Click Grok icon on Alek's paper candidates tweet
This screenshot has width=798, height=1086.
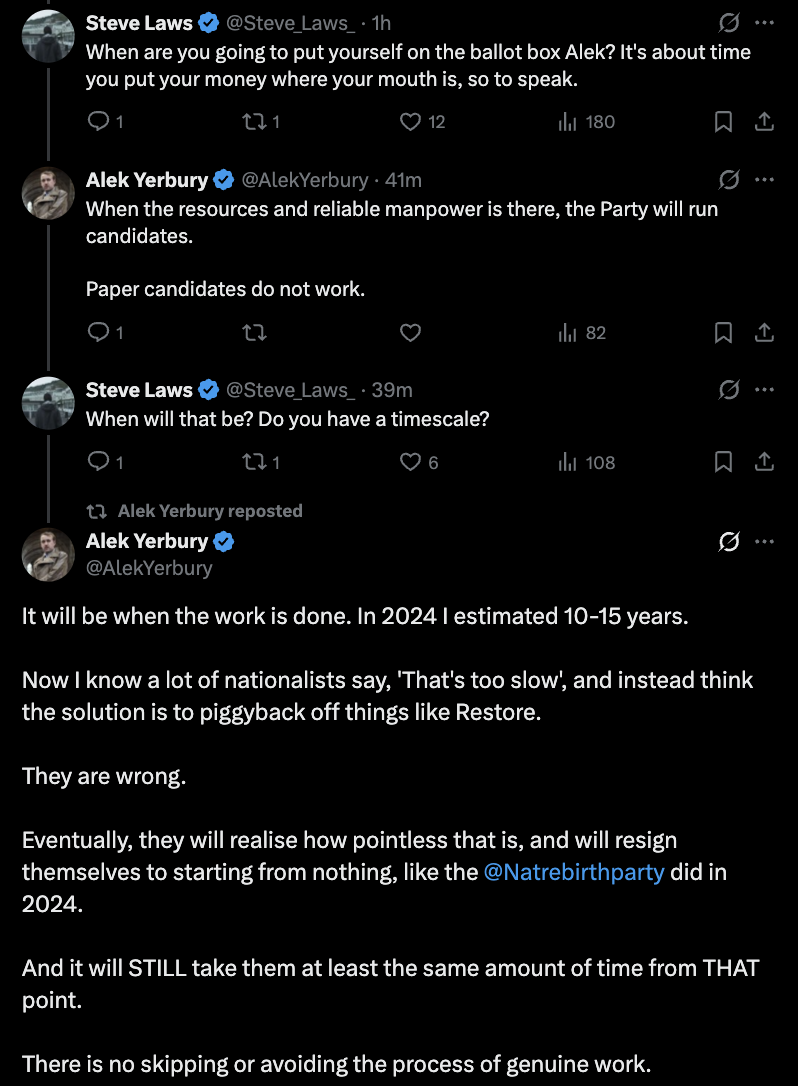point(729,180)
